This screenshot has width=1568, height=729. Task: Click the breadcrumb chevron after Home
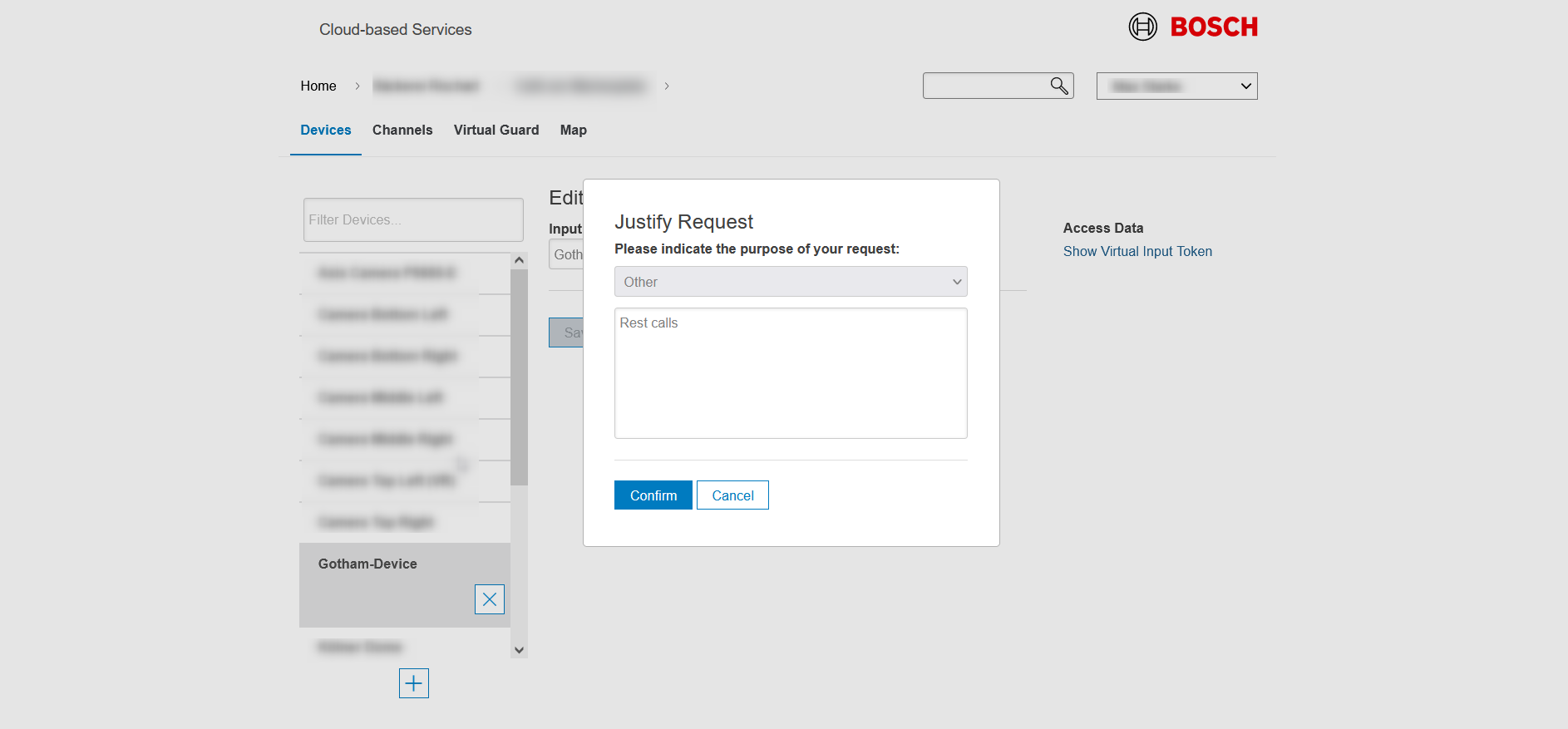point(357,86)
